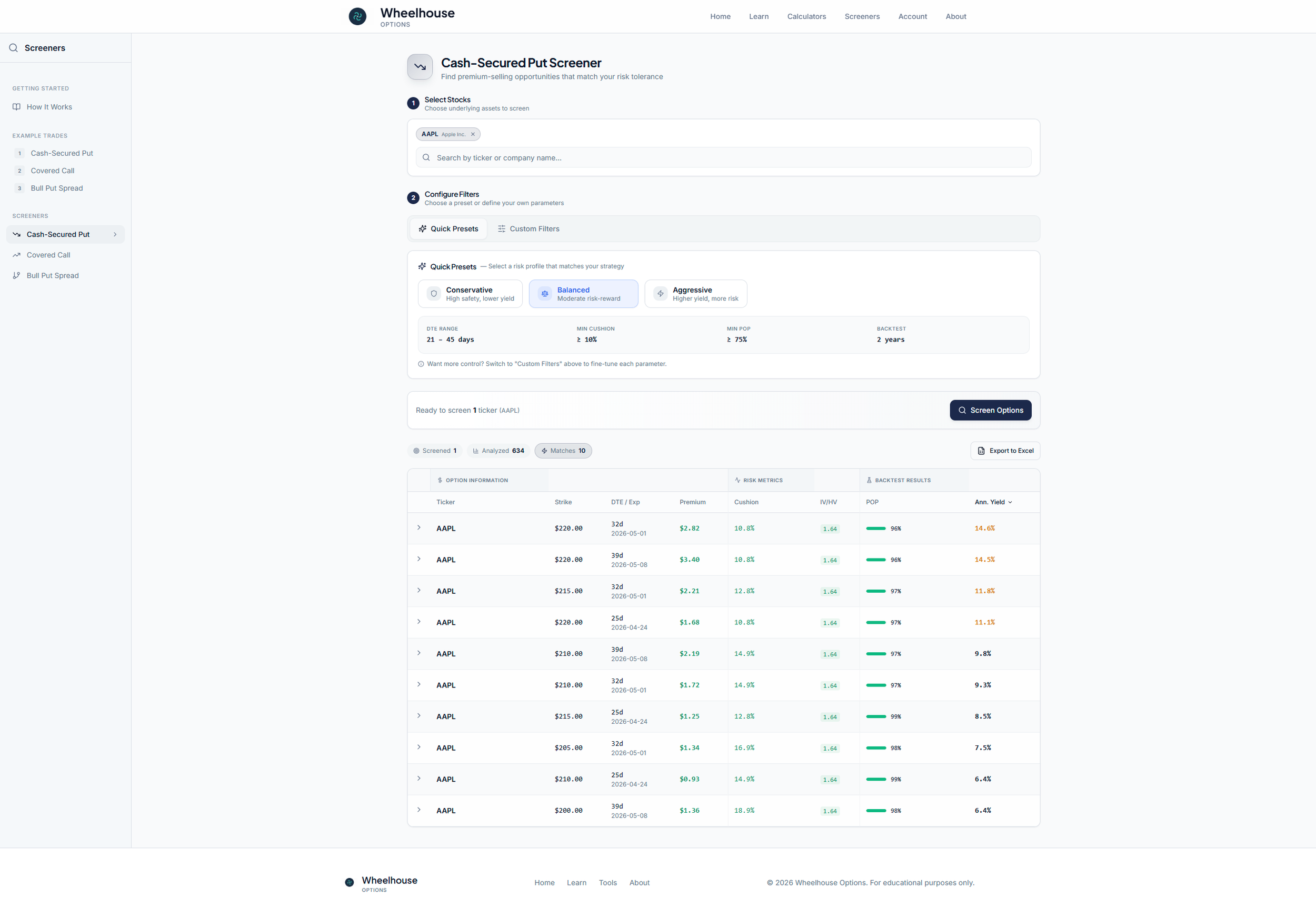1316x917 pixels.
Task: Open Example Trade 2 Covered Call link
Action: [x=52, y=171]
